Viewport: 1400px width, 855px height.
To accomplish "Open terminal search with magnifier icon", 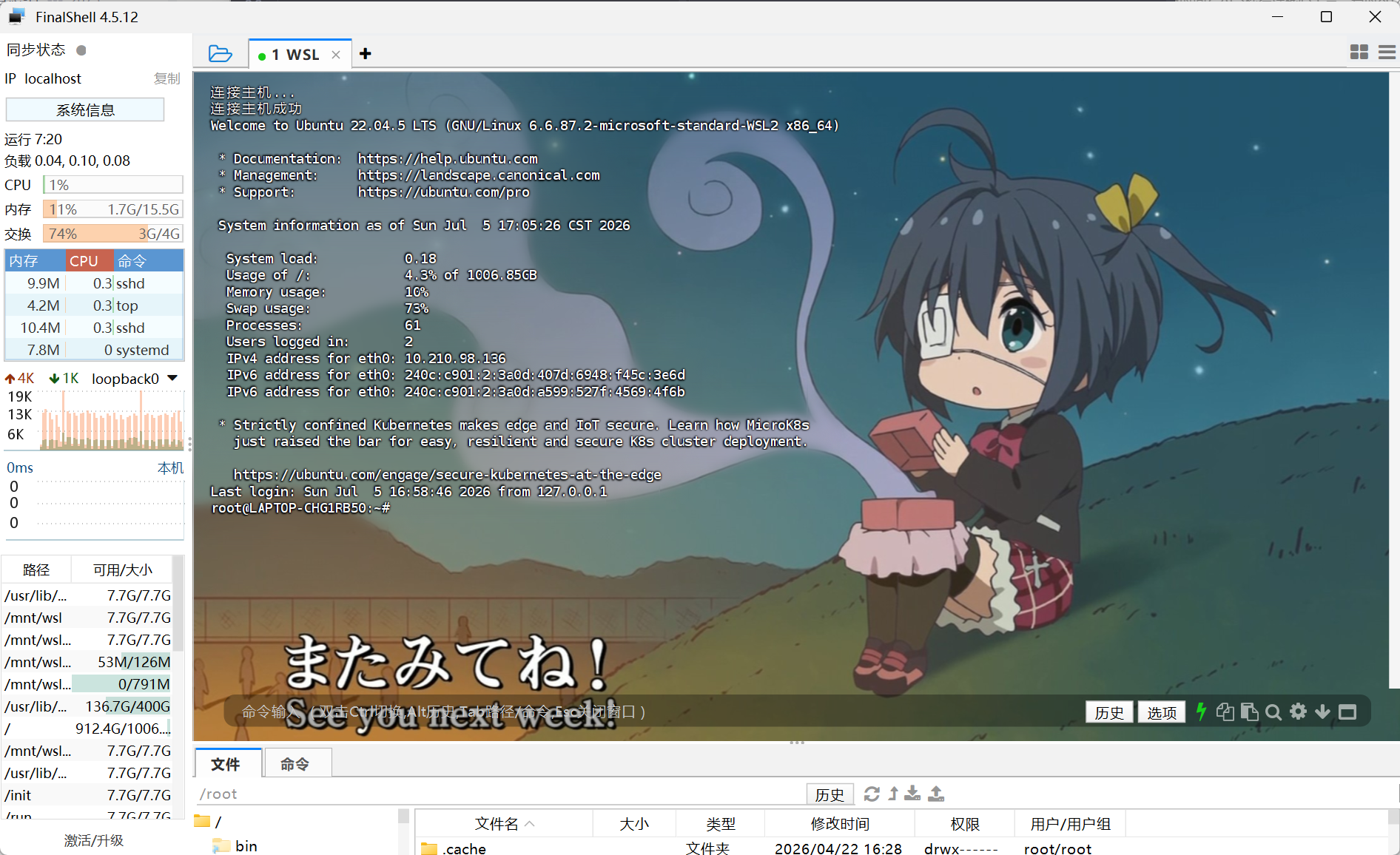I will [x=1273, y=712].
